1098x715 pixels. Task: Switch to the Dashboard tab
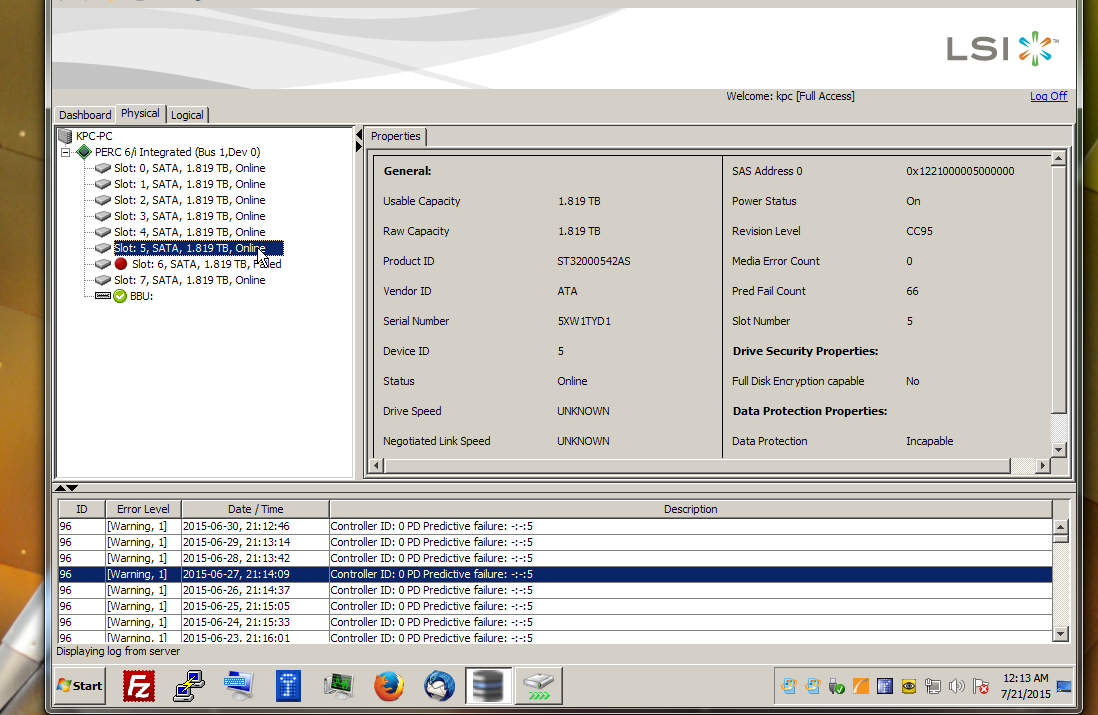(x=85, y=115)
